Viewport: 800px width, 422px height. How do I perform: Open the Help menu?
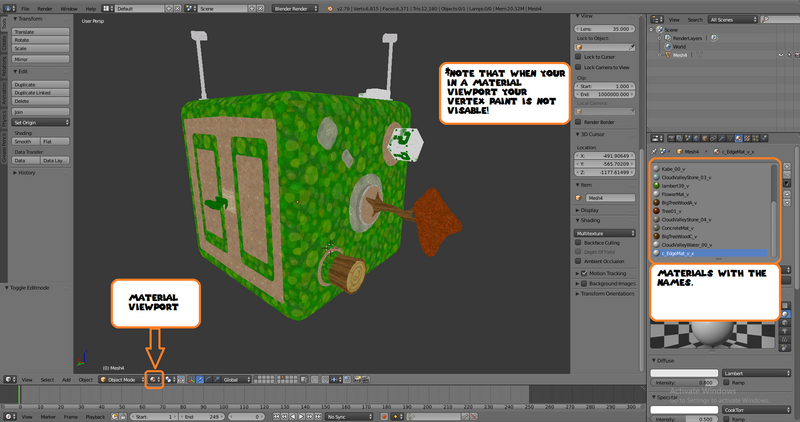(x=90, y=9)
